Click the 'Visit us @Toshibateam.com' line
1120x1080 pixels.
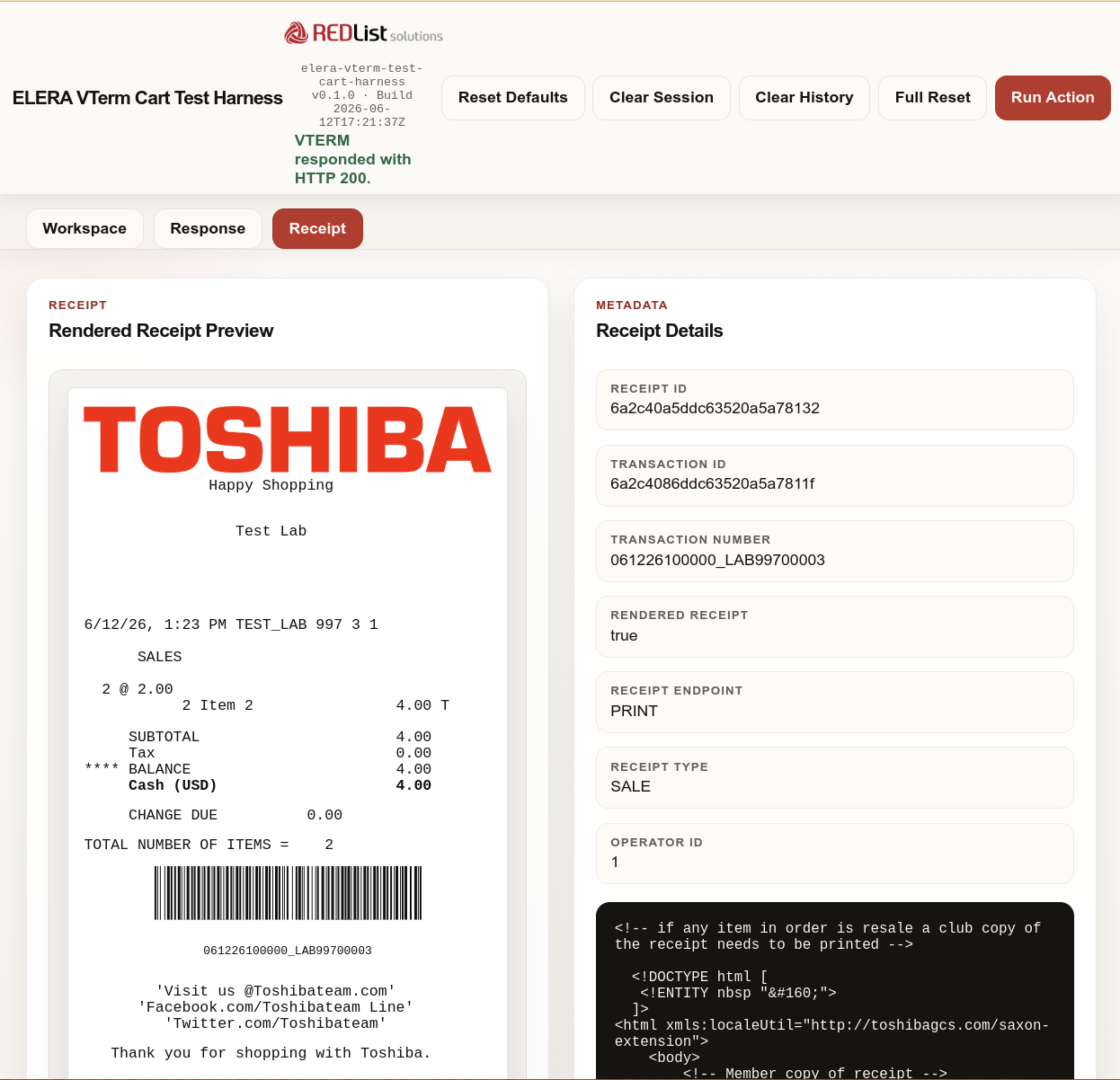tap(276, 991)
